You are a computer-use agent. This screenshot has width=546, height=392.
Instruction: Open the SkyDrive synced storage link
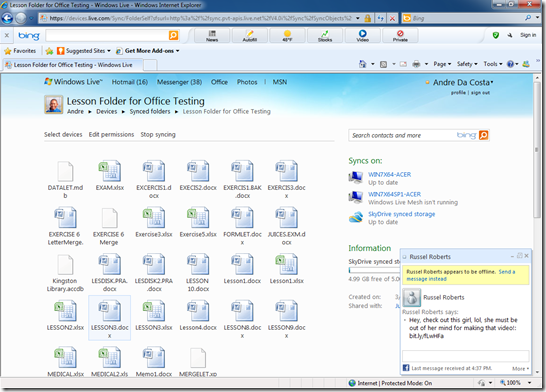point(401,214)
